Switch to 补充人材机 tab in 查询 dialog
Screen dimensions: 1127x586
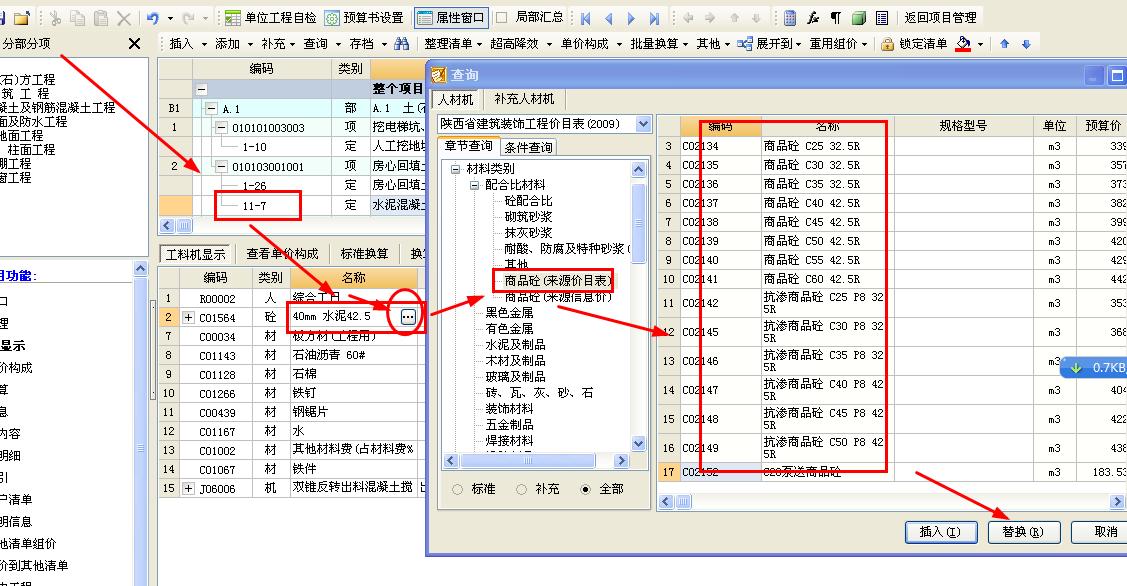coord(524,99)
